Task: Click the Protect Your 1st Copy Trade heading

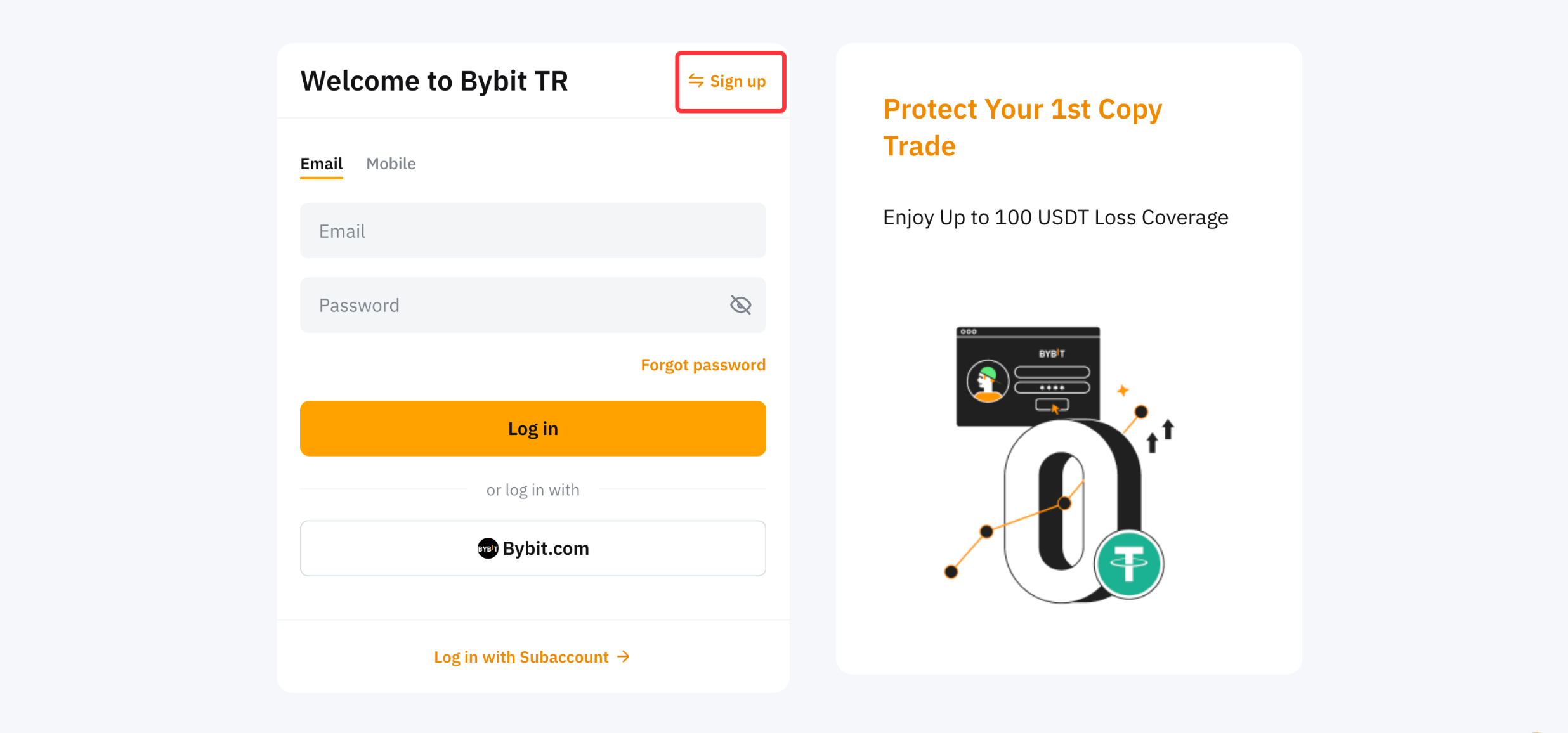Action: tap(1022, 127)
